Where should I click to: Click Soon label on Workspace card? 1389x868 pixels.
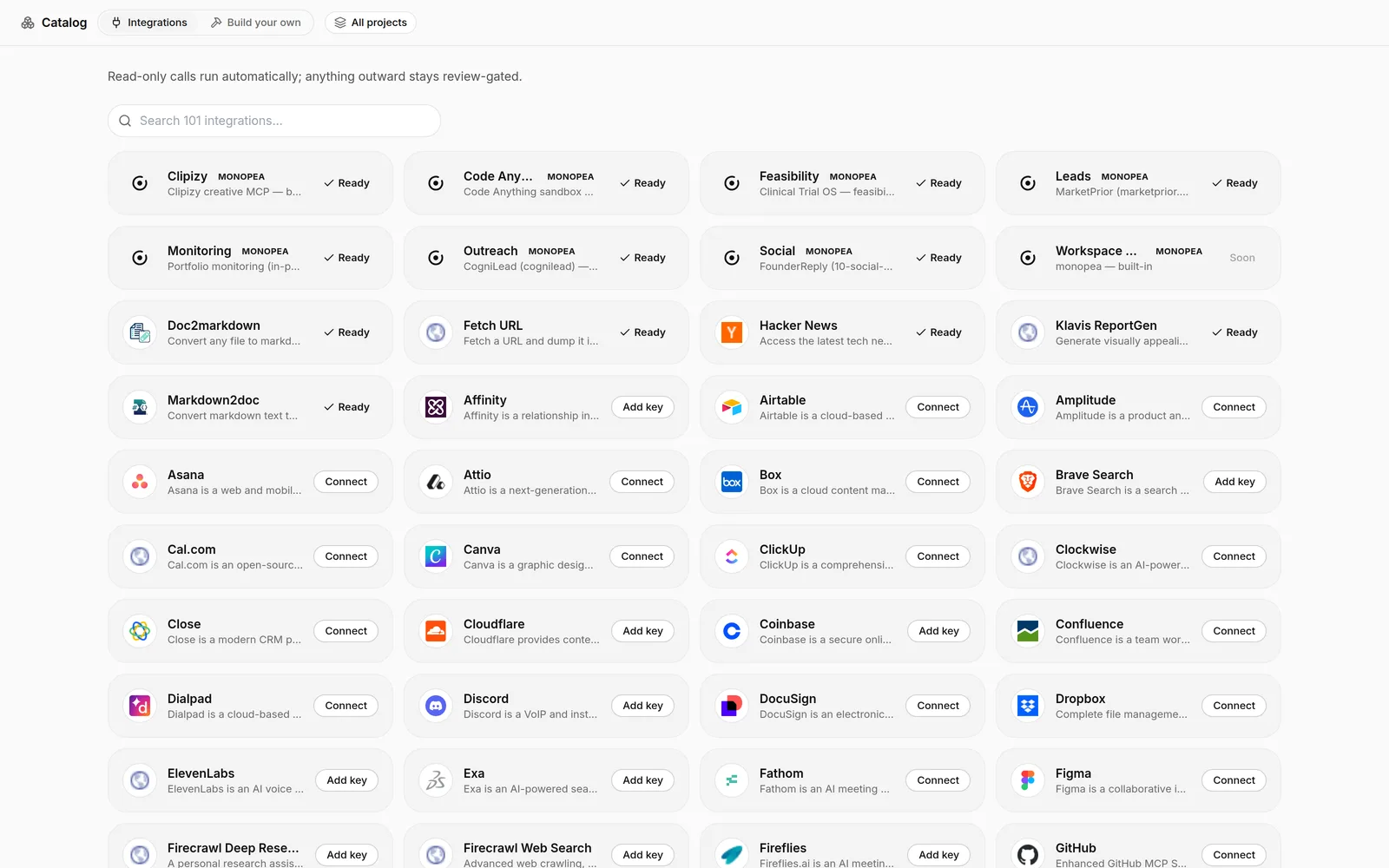(1242, 258)
